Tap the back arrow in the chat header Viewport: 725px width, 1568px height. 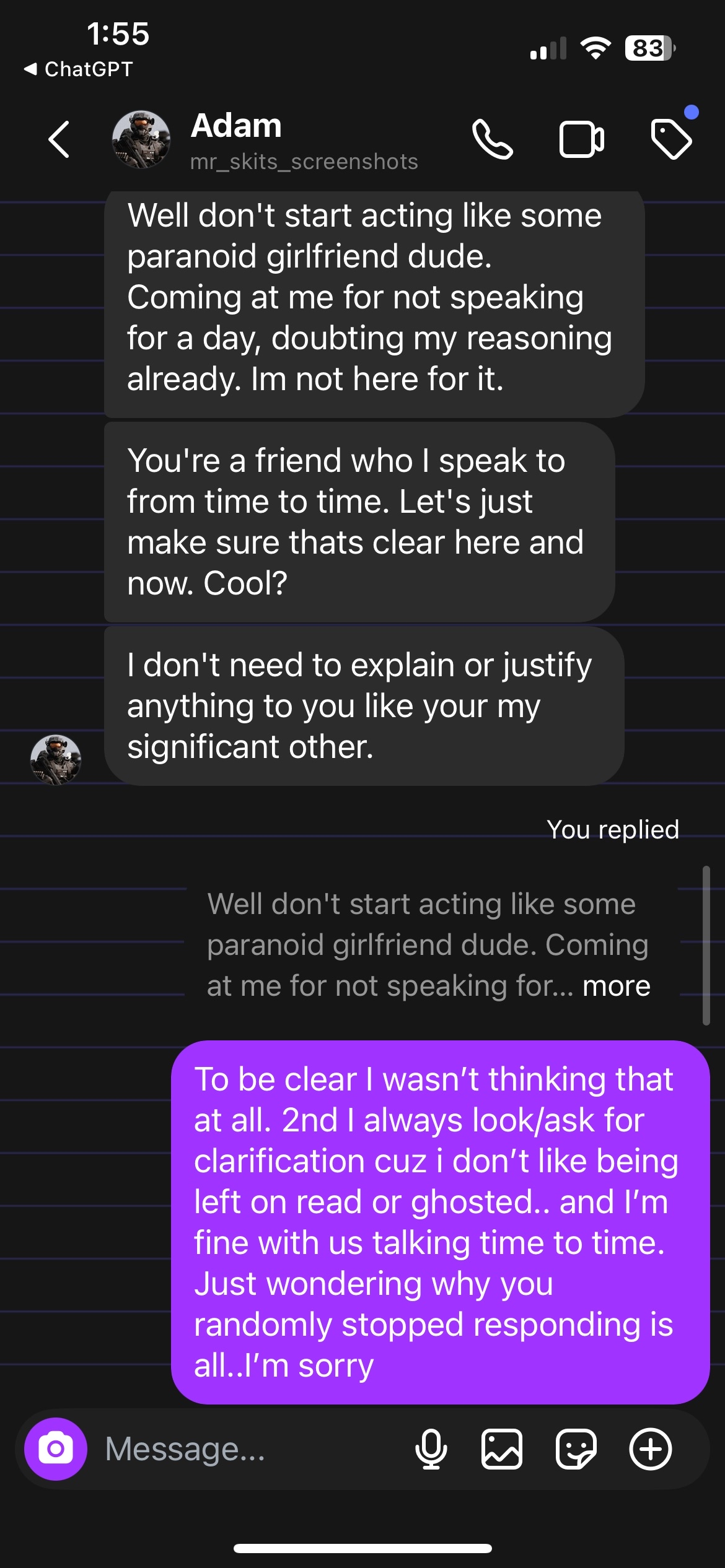coord(59,139)
